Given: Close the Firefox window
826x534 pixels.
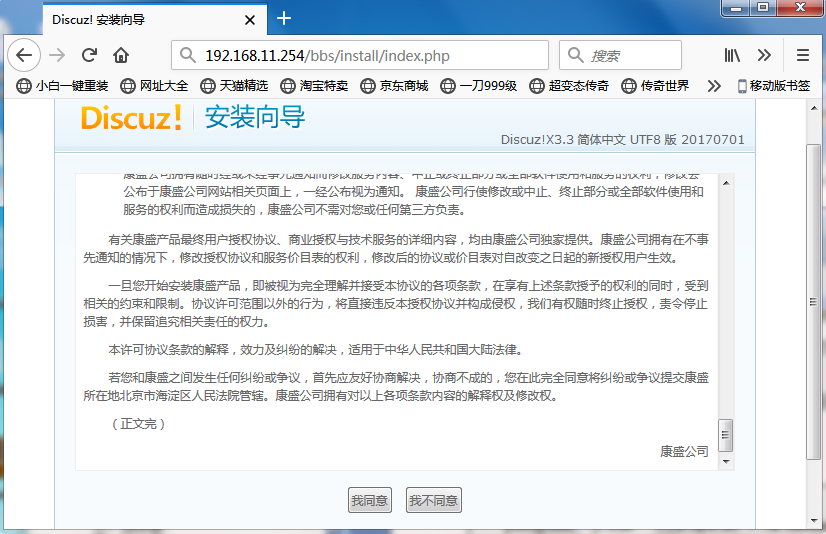Looking at the screenshot, I should coord(800,8).
